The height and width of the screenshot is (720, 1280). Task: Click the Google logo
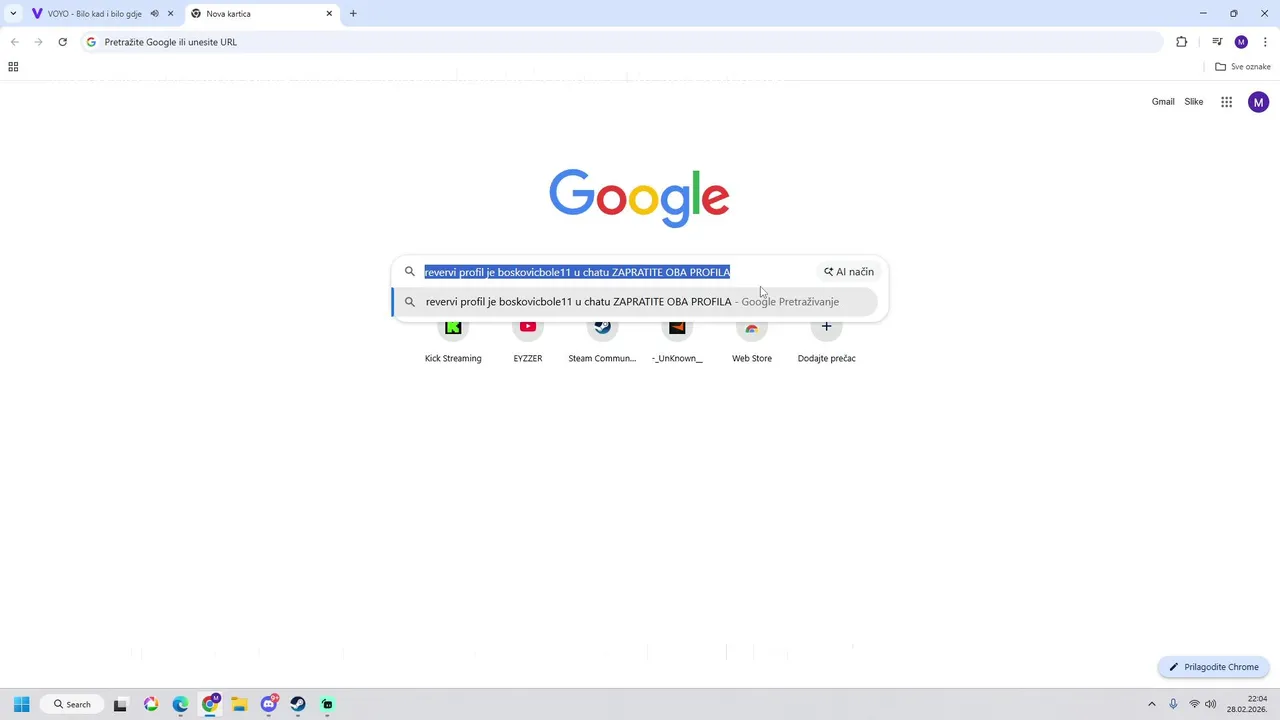[639, 198]
